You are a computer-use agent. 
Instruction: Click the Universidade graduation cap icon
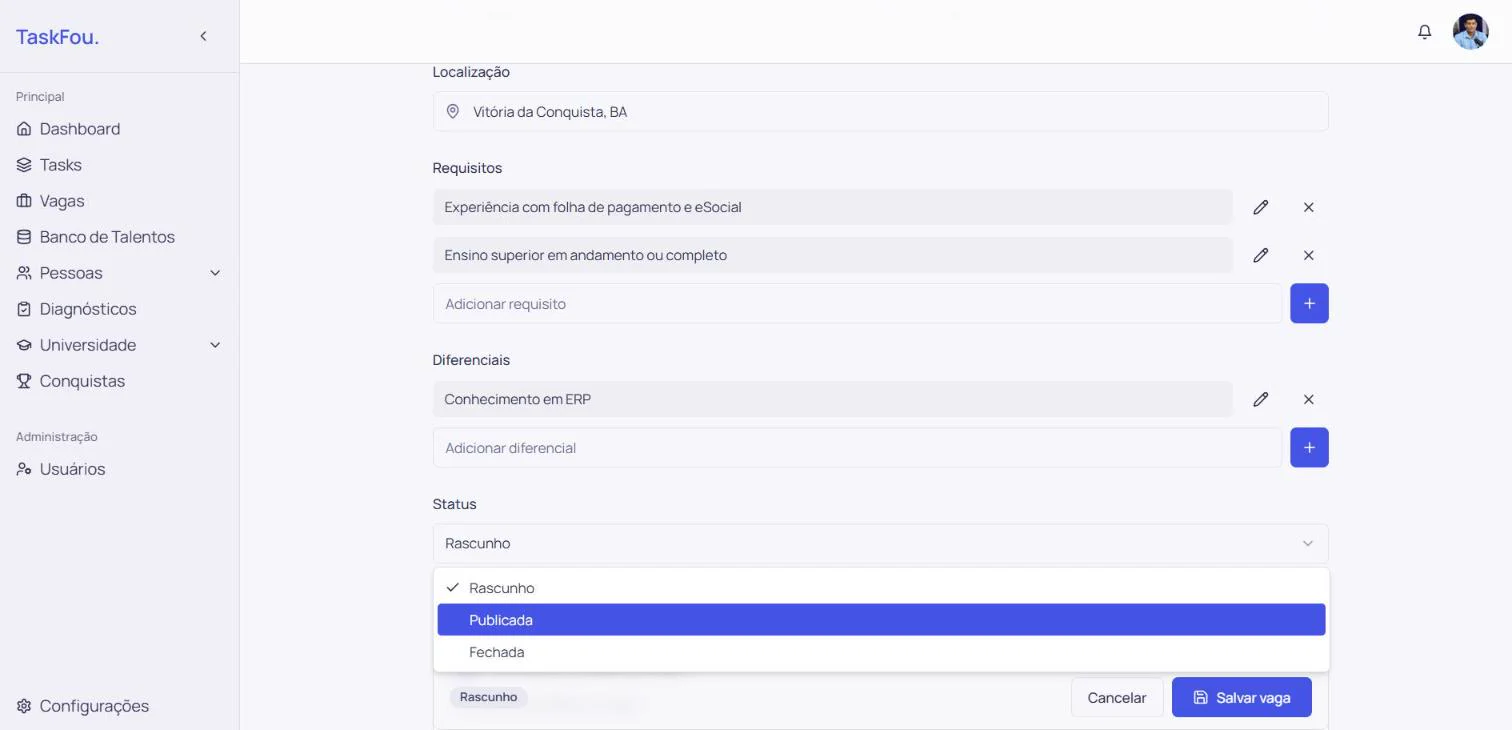[x=24, y=345]
